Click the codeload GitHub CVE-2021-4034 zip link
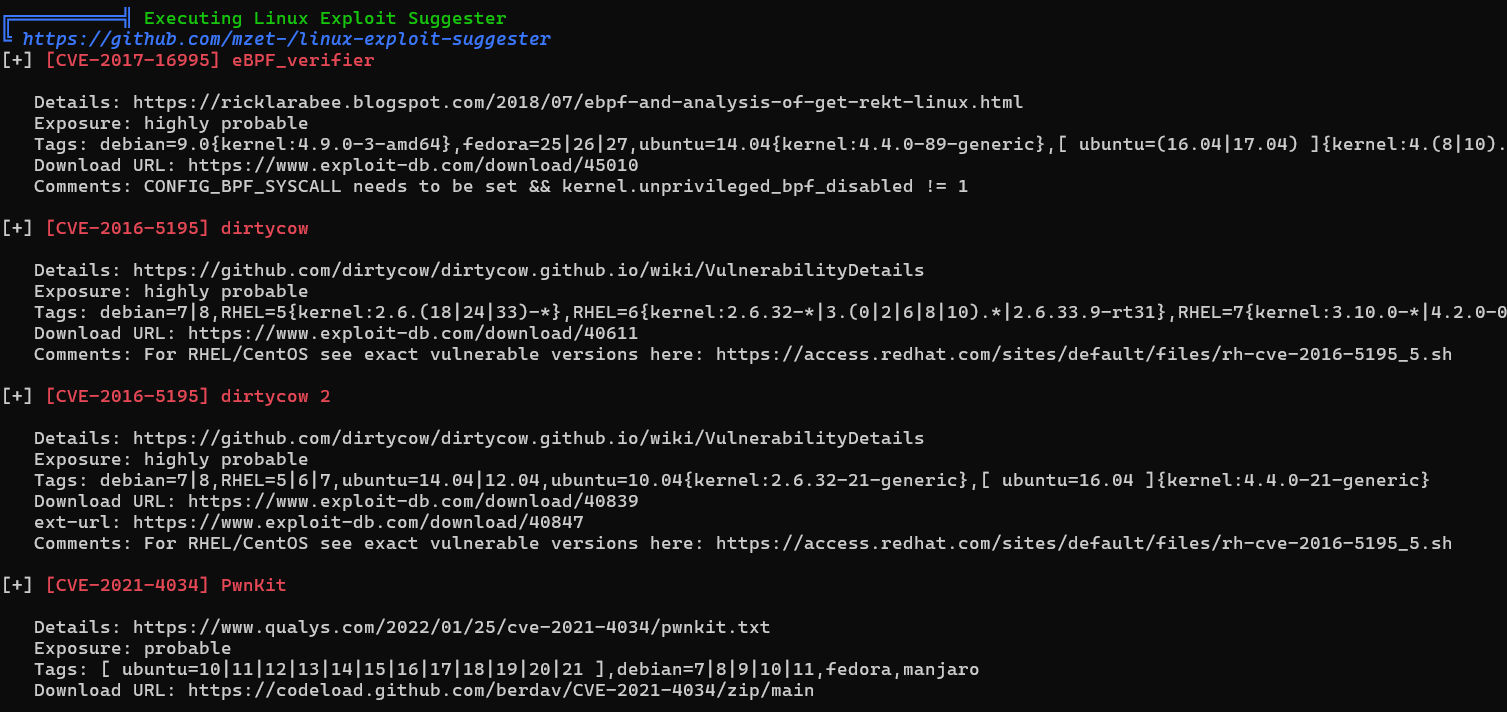 tap(501, 690)
